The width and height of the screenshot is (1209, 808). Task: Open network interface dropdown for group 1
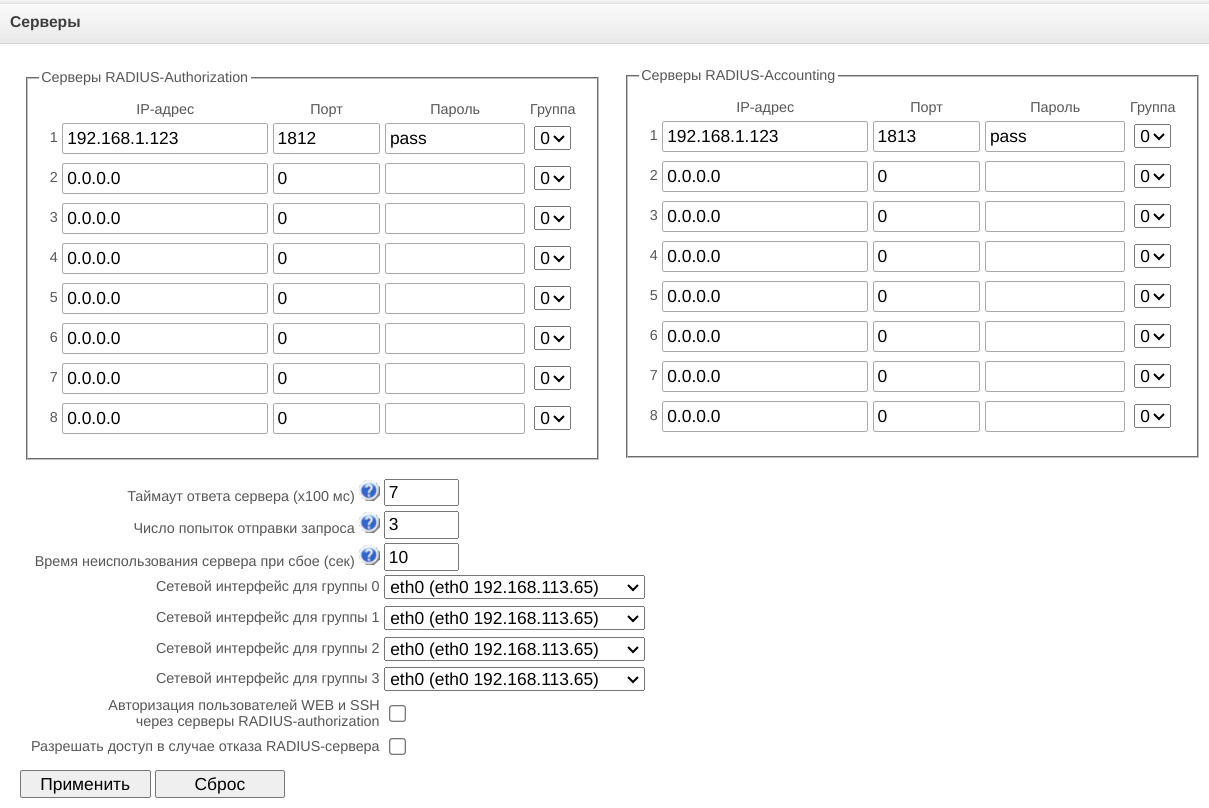point(514,618)
